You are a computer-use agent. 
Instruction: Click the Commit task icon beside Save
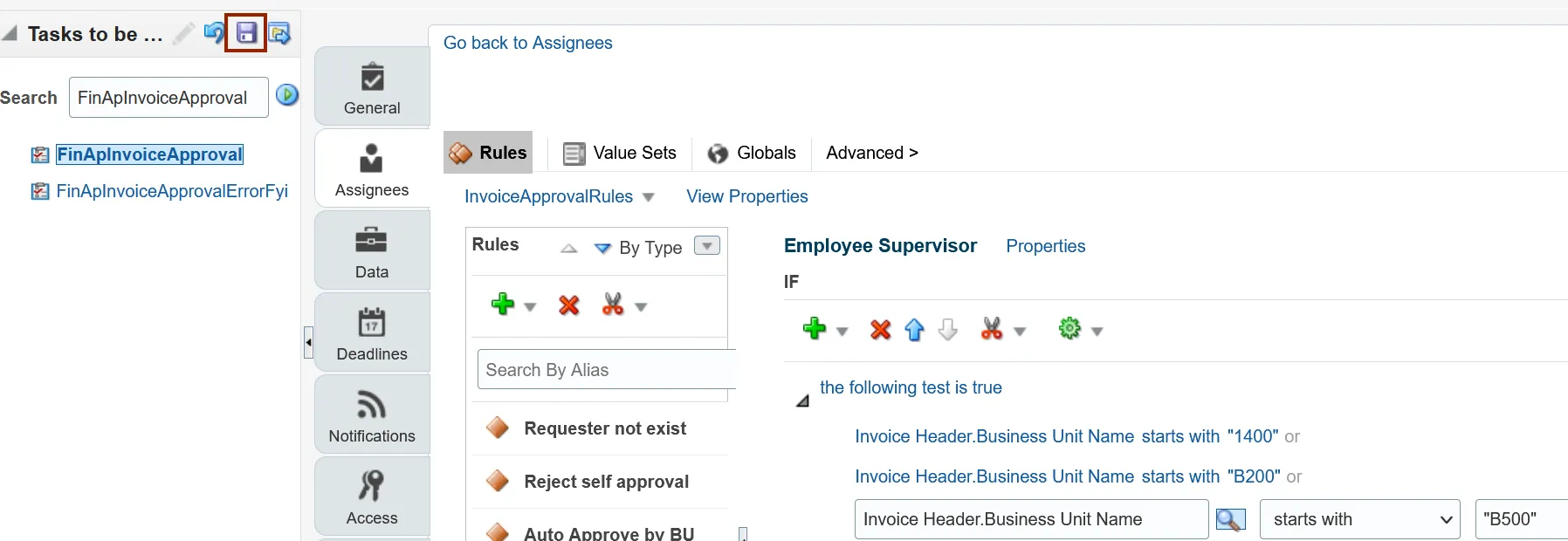coord(279,34)
